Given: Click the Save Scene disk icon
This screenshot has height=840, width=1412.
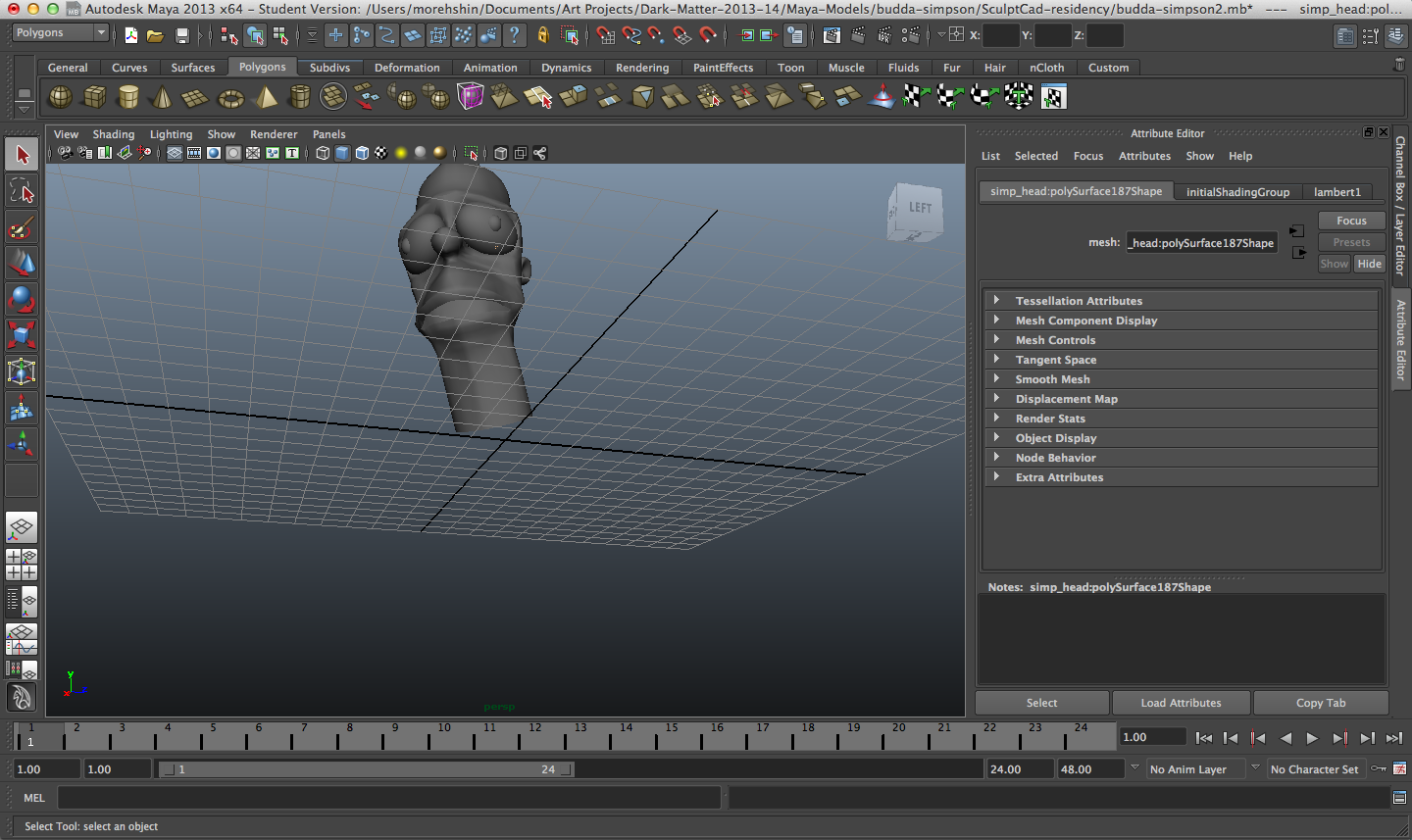Looking at the screenshot, I should 181,35.
